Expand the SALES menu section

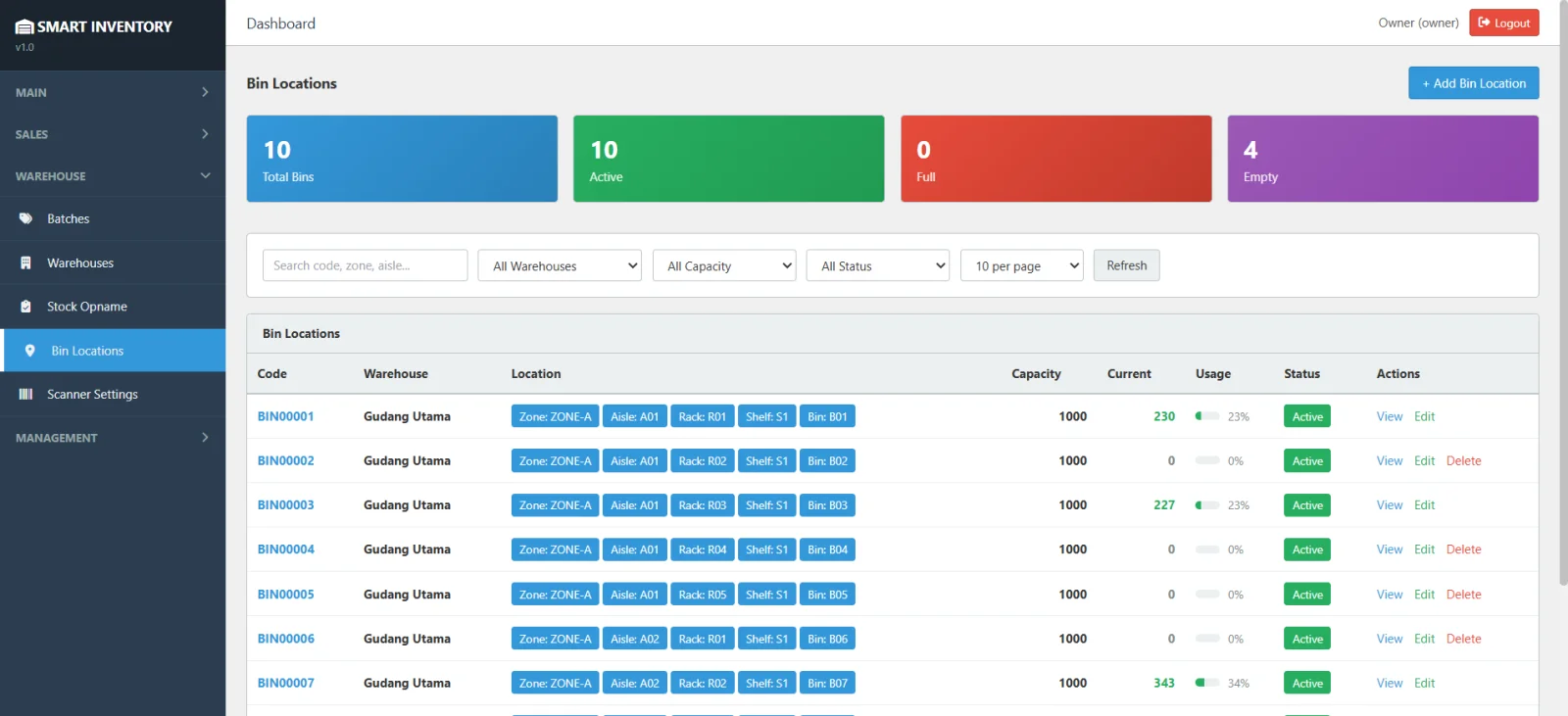click(x=113, y=134)
